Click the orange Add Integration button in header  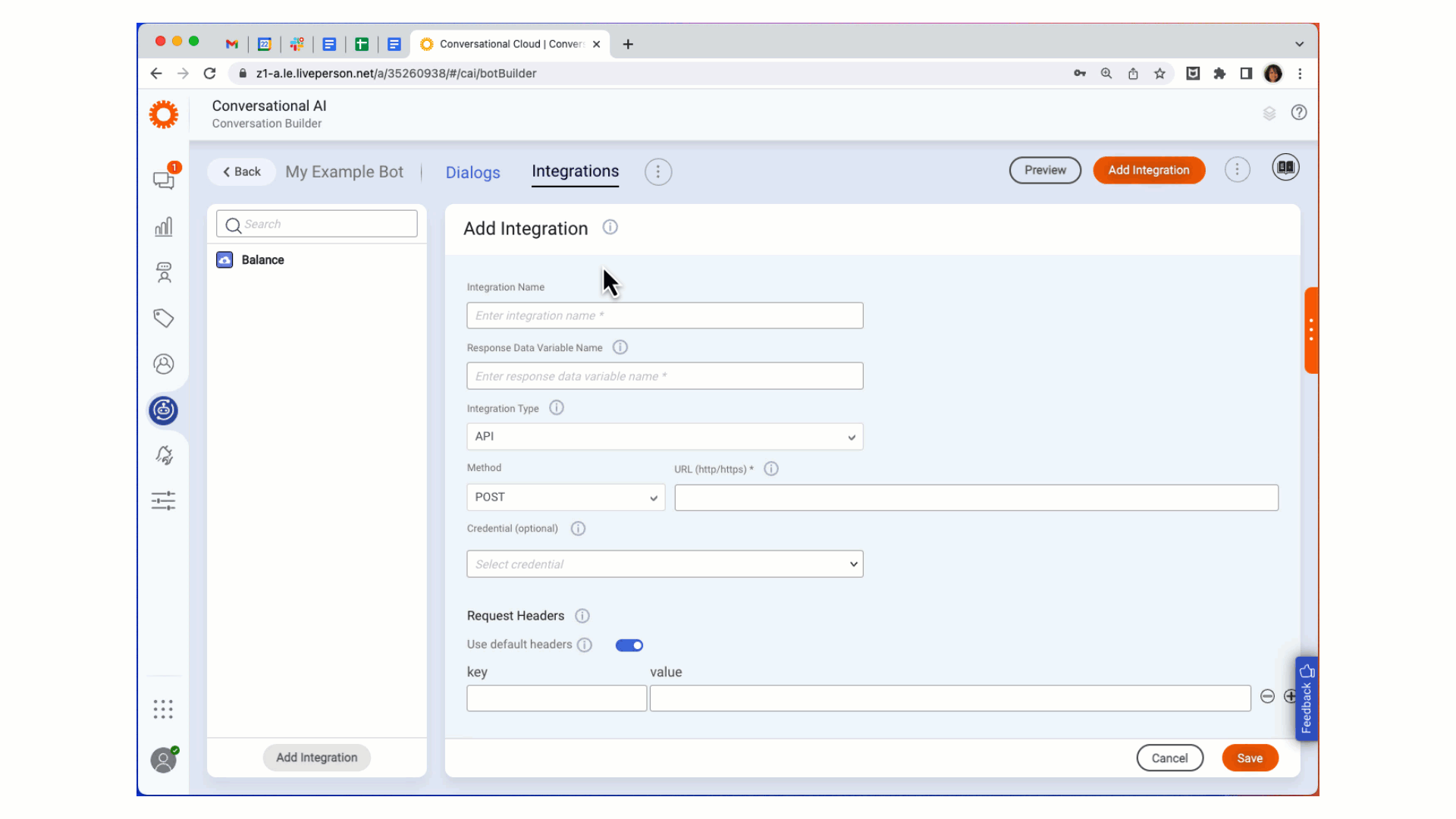[1149, 171]
